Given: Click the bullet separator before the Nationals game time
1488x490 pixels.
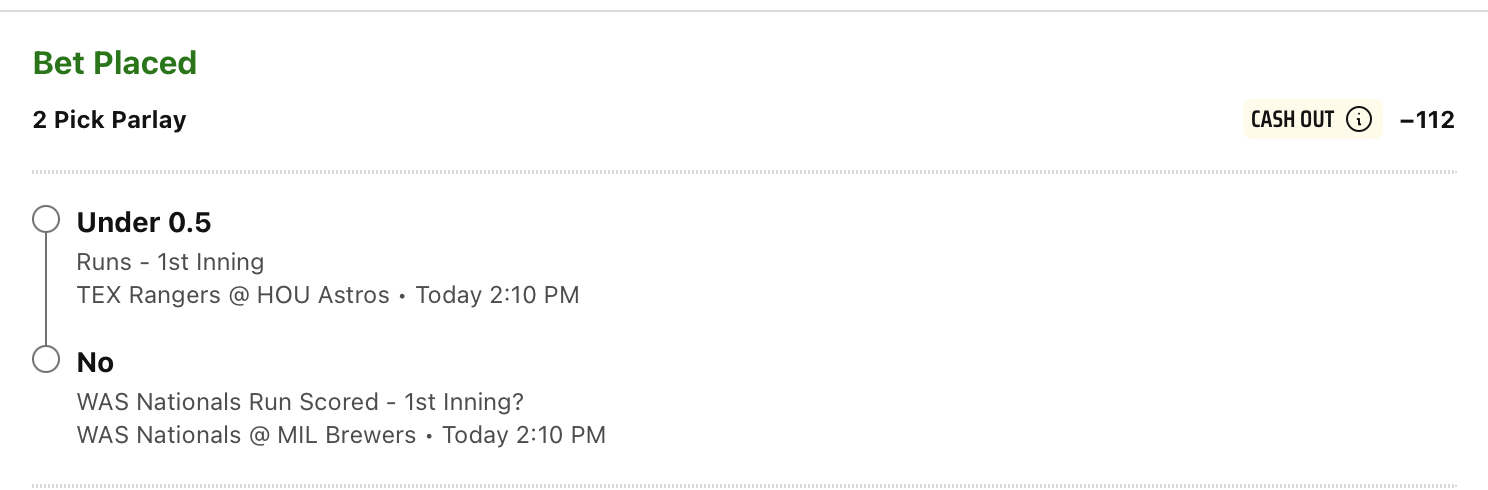Looking at the screenshot, I should coord(429,436).
